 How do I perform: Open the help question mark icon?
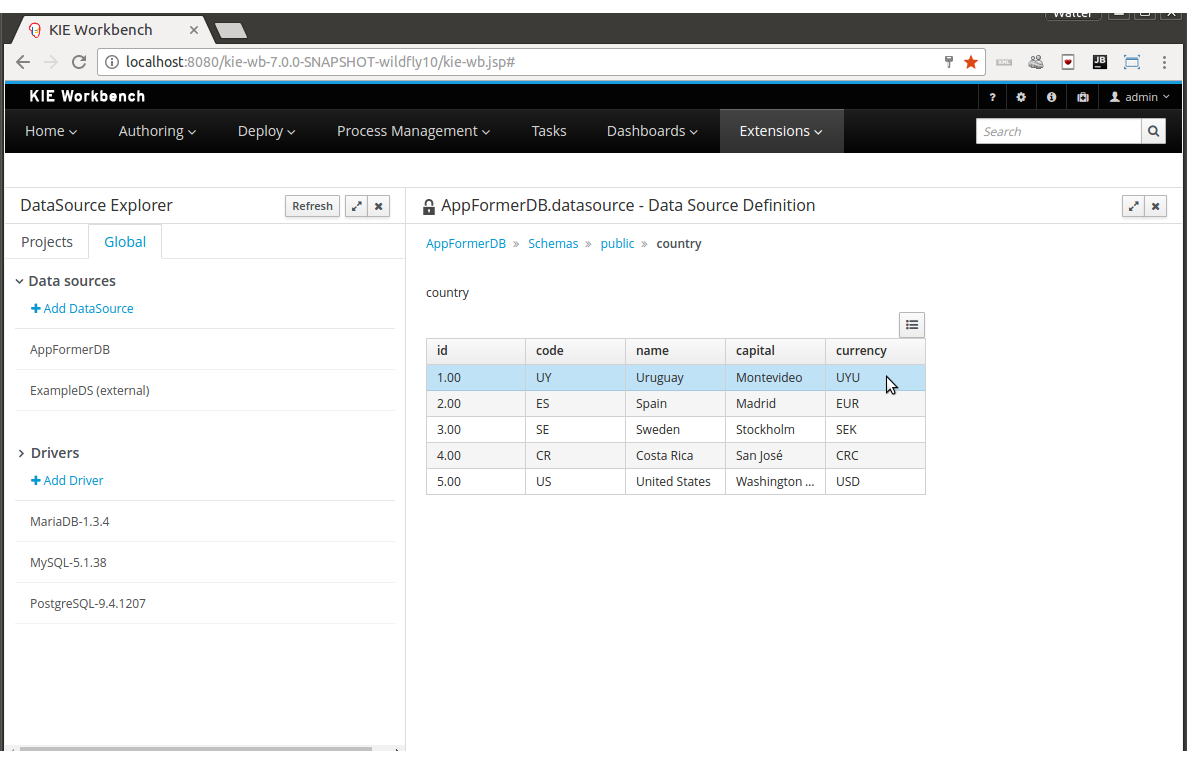(992, 97)
